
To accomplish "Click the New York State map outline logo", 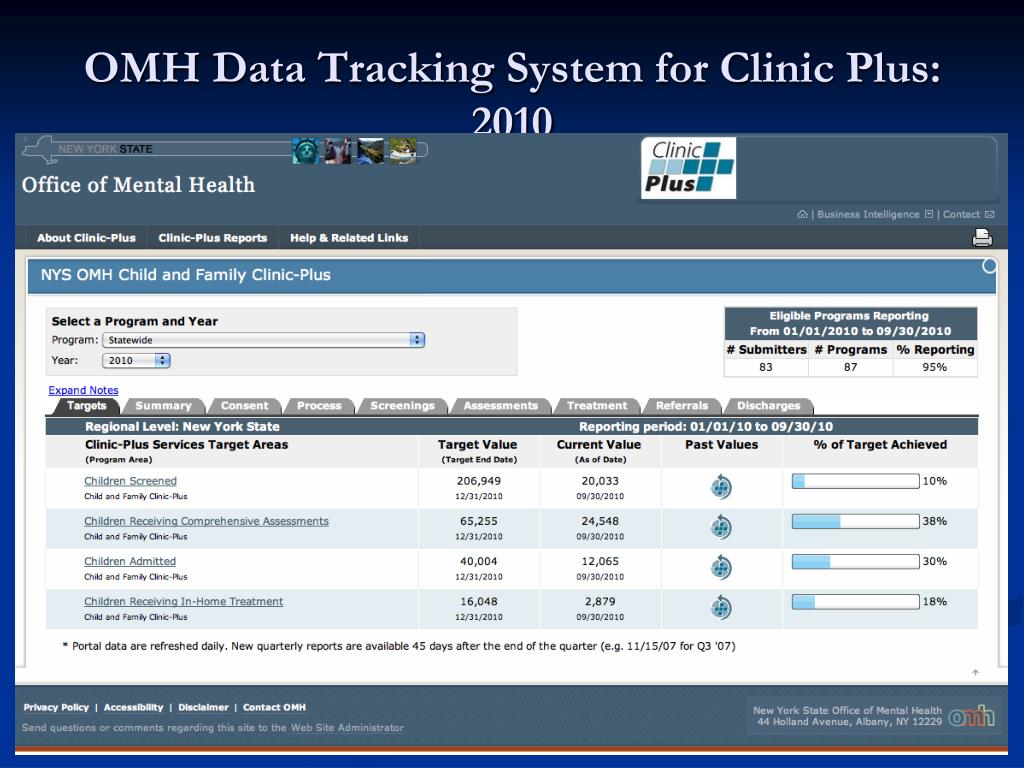I will [x=39, y=150].
